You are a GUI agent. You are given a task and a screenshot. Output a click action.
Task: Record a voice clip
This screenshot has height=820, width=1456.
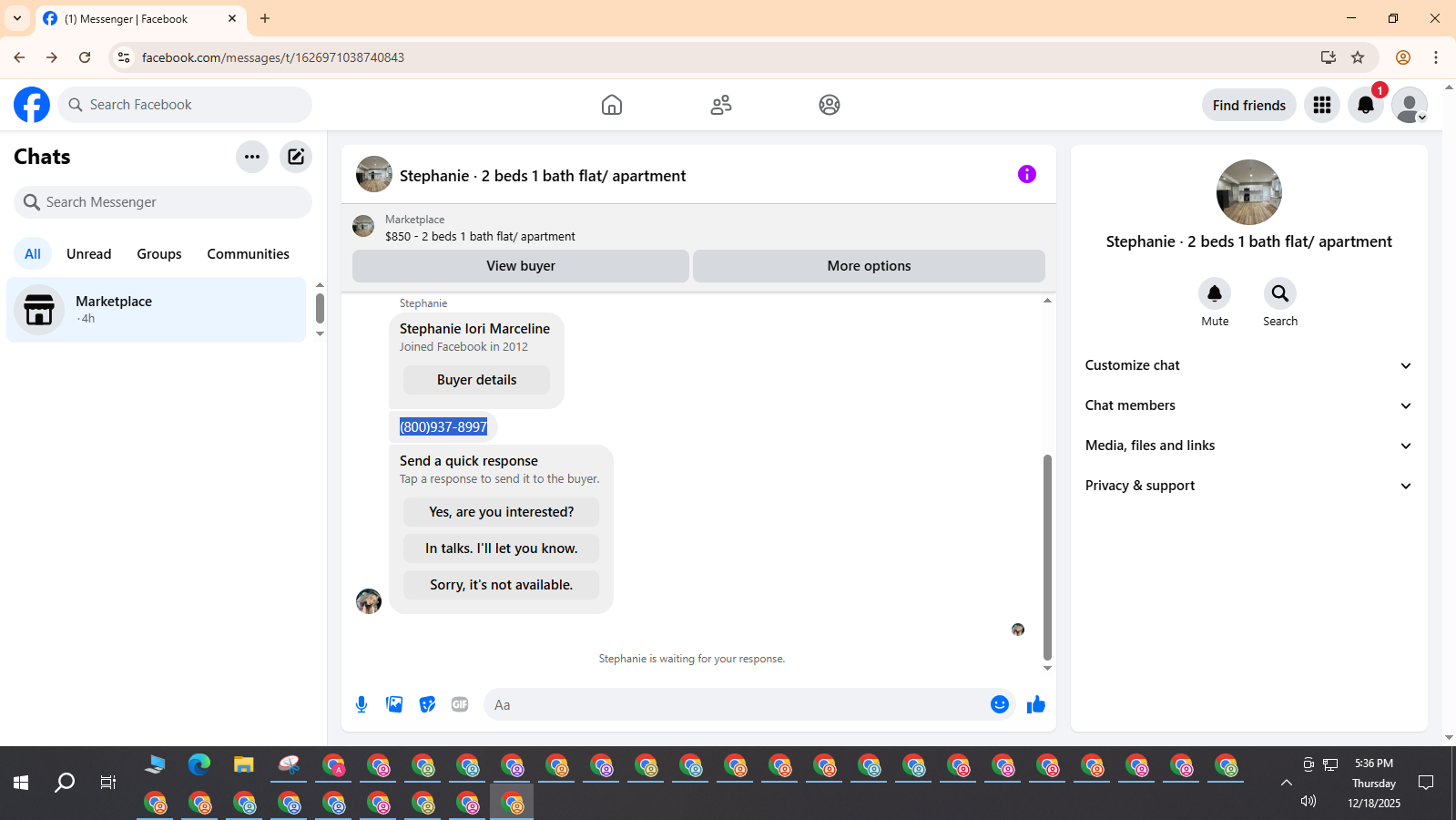click(x=361, y=704)
